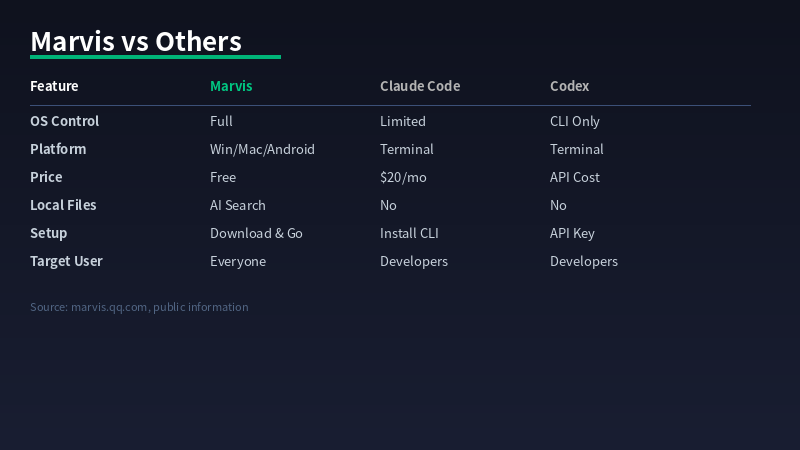Click the 'Local Files' row label
The image size is (800, 450).
63,205
